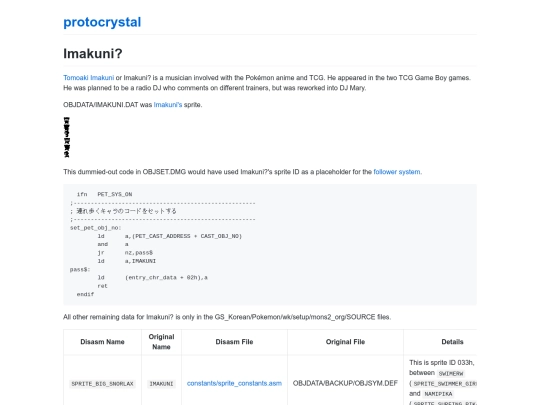Click the ifn PET_SYS_ON code line

point(104,195)
